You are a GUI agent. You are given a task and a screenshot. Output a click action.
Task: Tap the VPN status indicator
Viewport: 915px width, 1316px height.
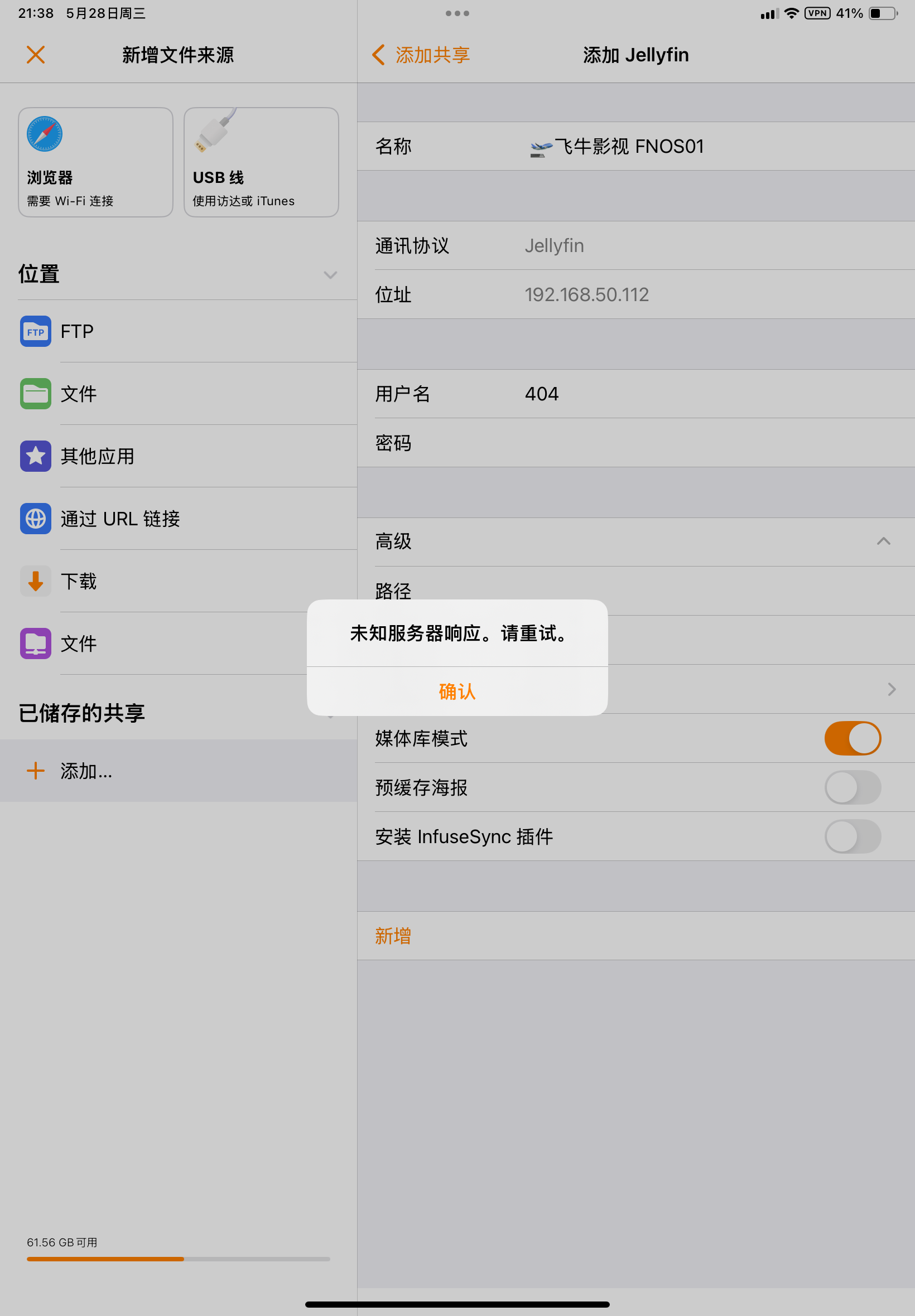(x=817, y=13)
